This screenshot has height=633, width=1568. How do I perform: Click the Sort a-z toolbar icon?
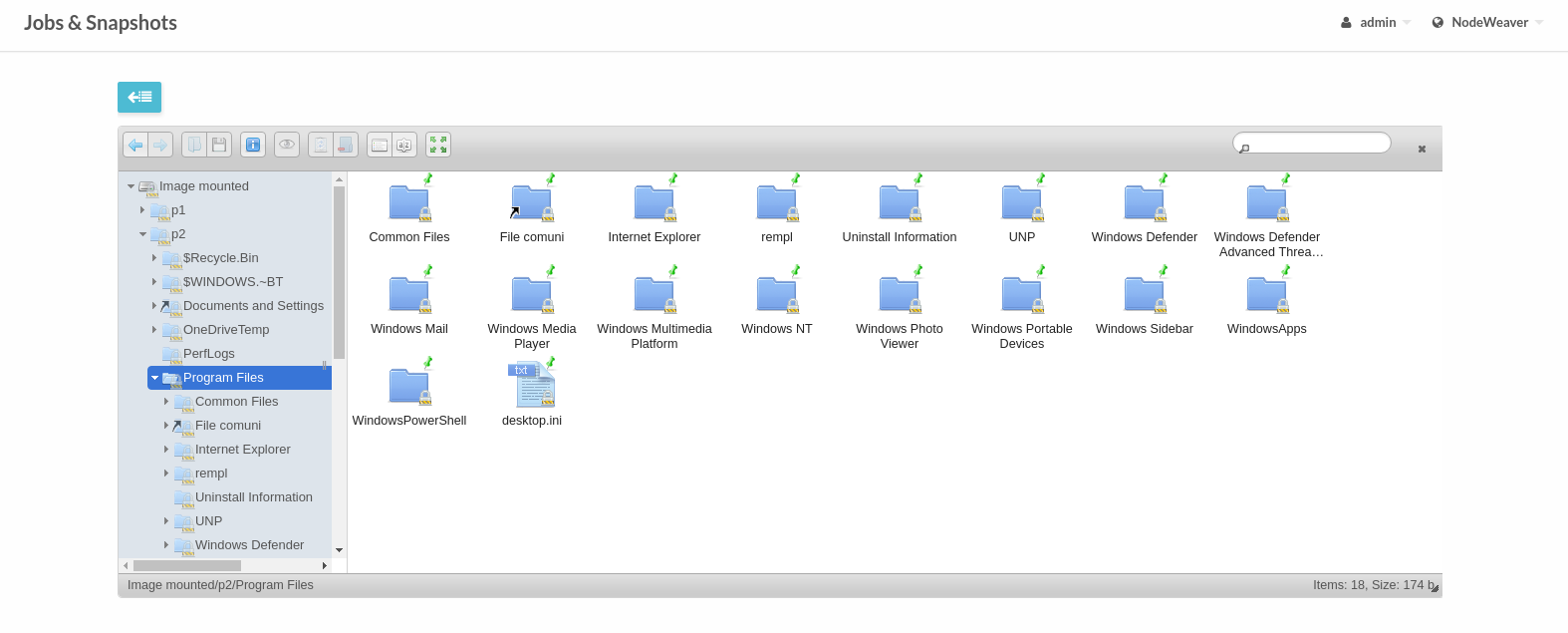(404, 145)
